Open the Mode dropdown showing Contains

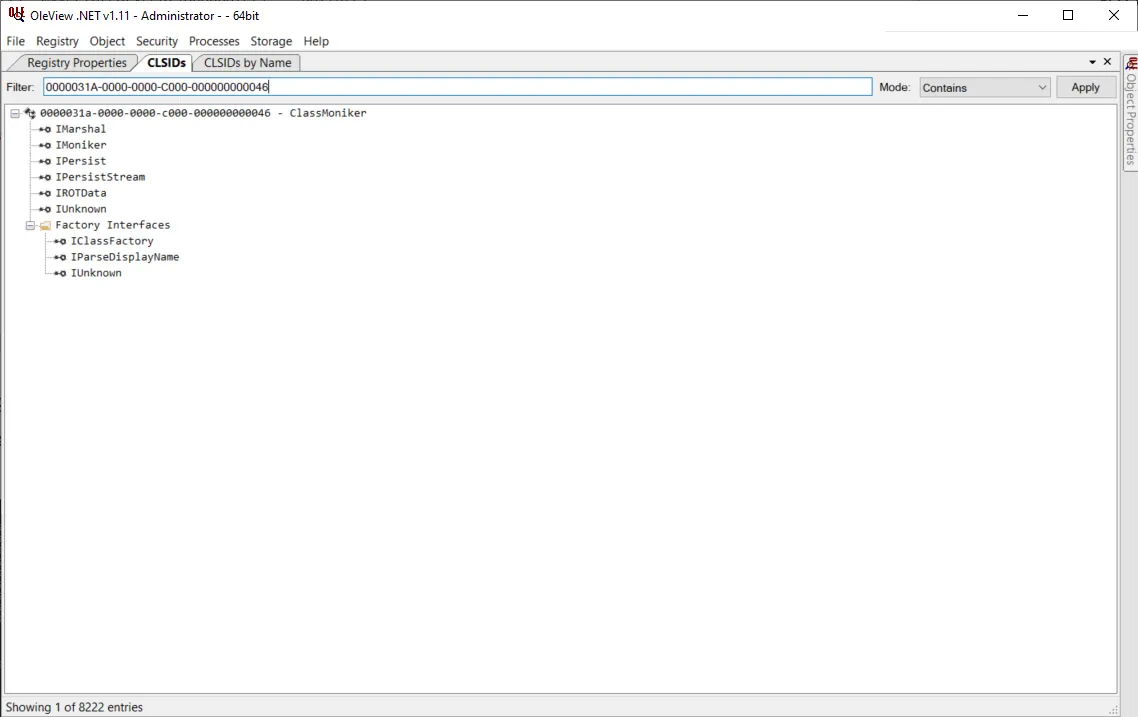[x=984, y=88]
